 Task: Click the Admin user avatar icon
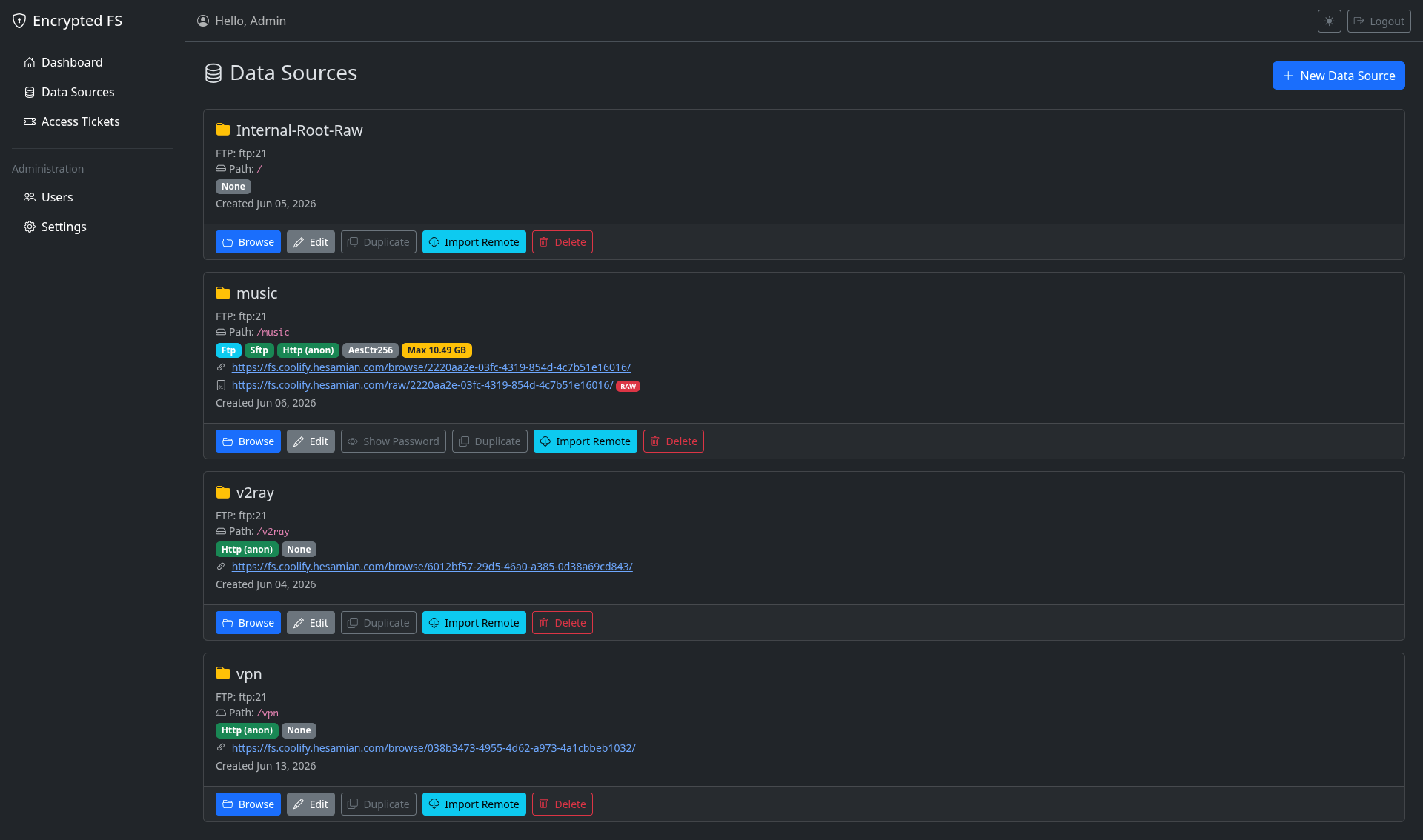(x=203, y=21)
